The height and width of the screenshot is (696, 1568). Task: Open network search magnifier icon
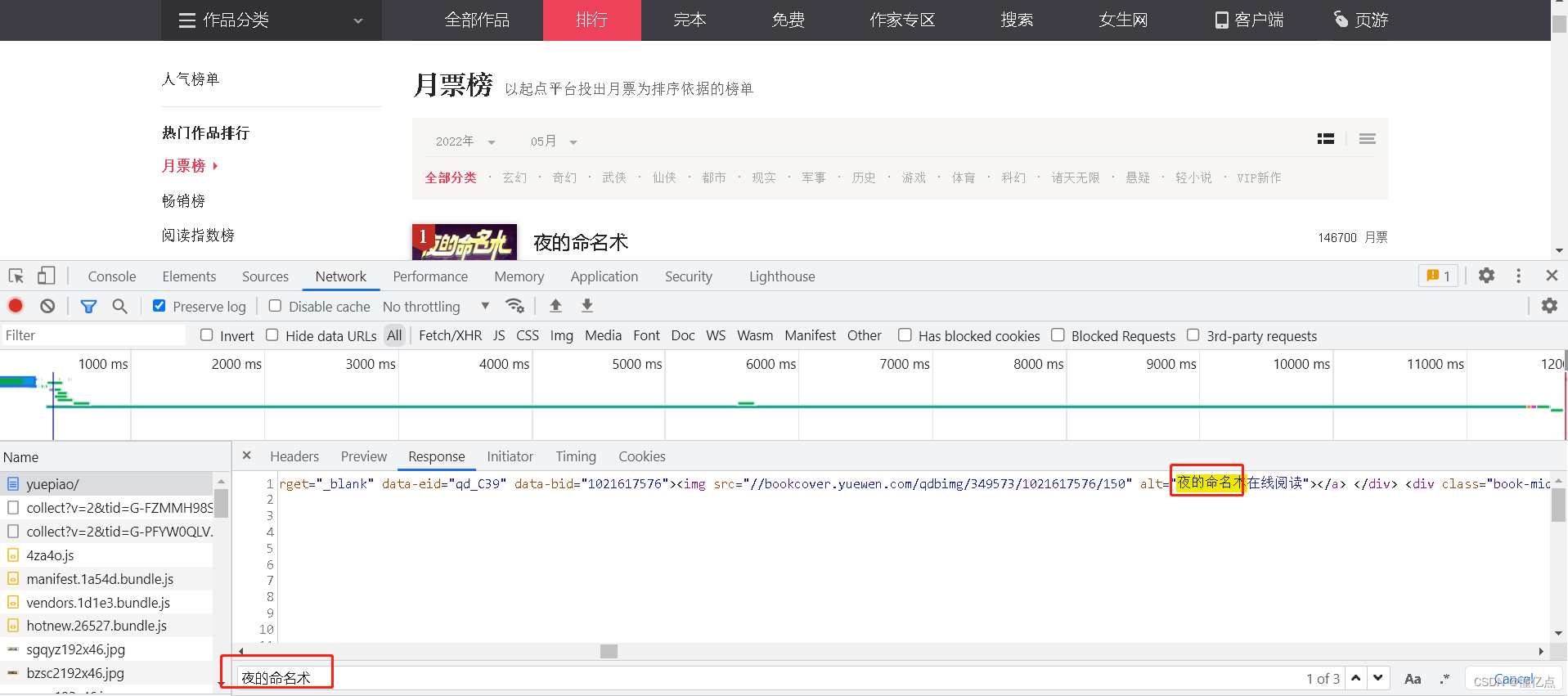[119, 306]
